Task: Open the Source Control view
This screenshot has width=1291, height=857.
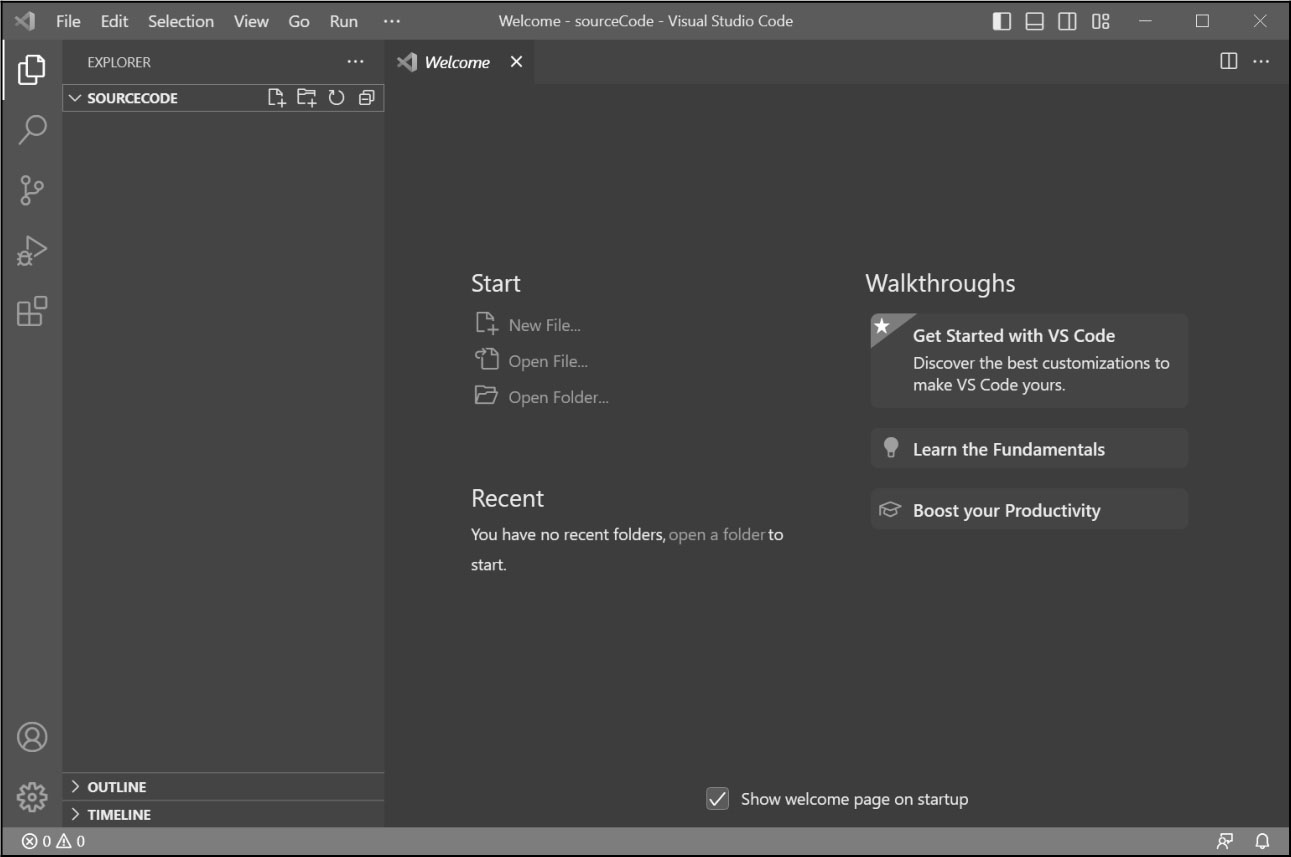Action: click(32, 190)
